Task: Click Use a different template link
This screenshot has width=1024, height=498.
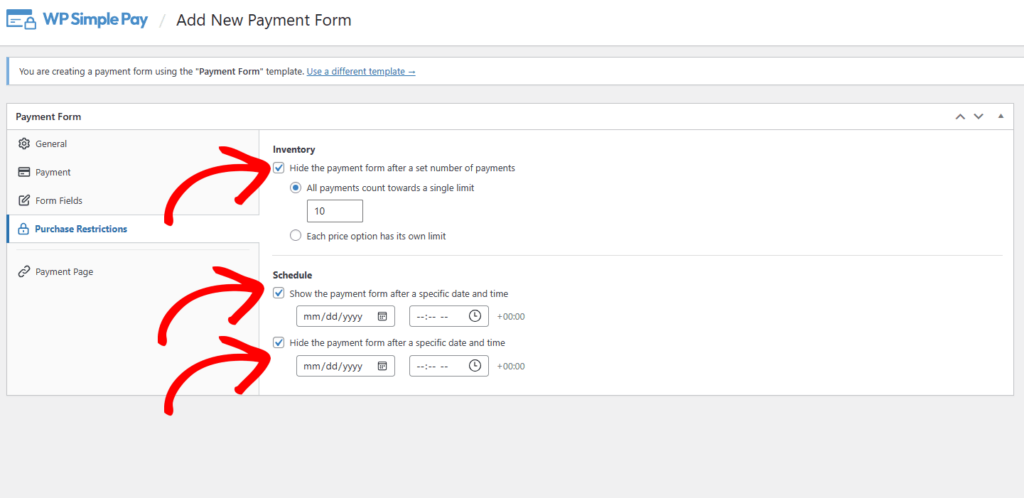Action: click(x=361, y=72)
